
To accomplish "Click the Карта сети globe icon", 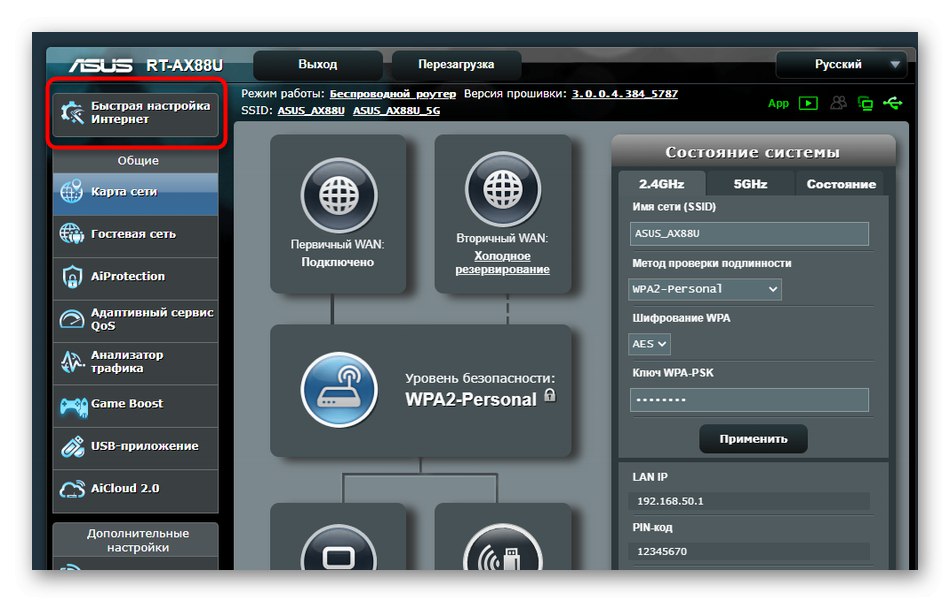I will pos(71,191).
